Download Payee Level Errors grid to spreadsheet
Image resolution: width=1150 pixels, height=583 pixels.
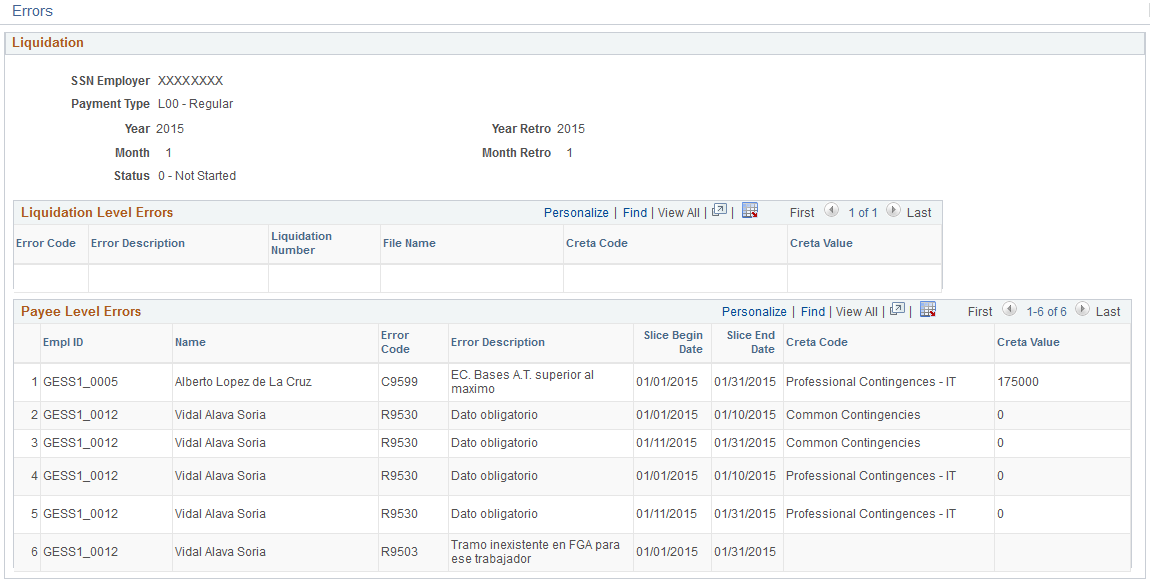tap(928, 309)
